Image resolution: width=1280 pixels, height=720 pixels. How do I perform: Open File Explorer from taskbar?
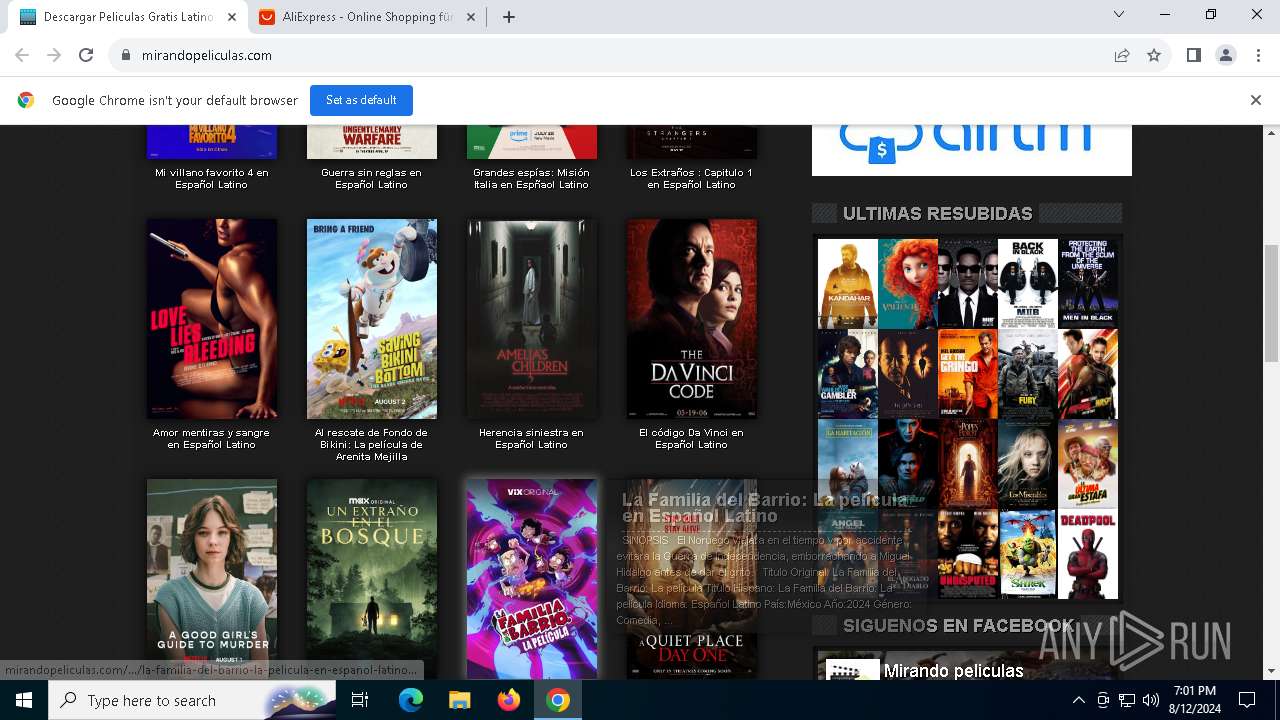(459, 700)
